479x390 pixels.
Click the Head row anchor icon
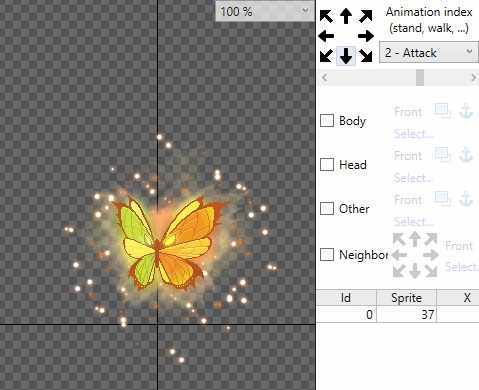point(466,155)
